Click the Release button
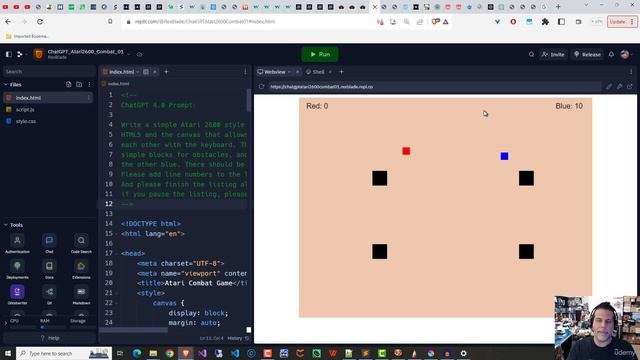 point(587,54)
